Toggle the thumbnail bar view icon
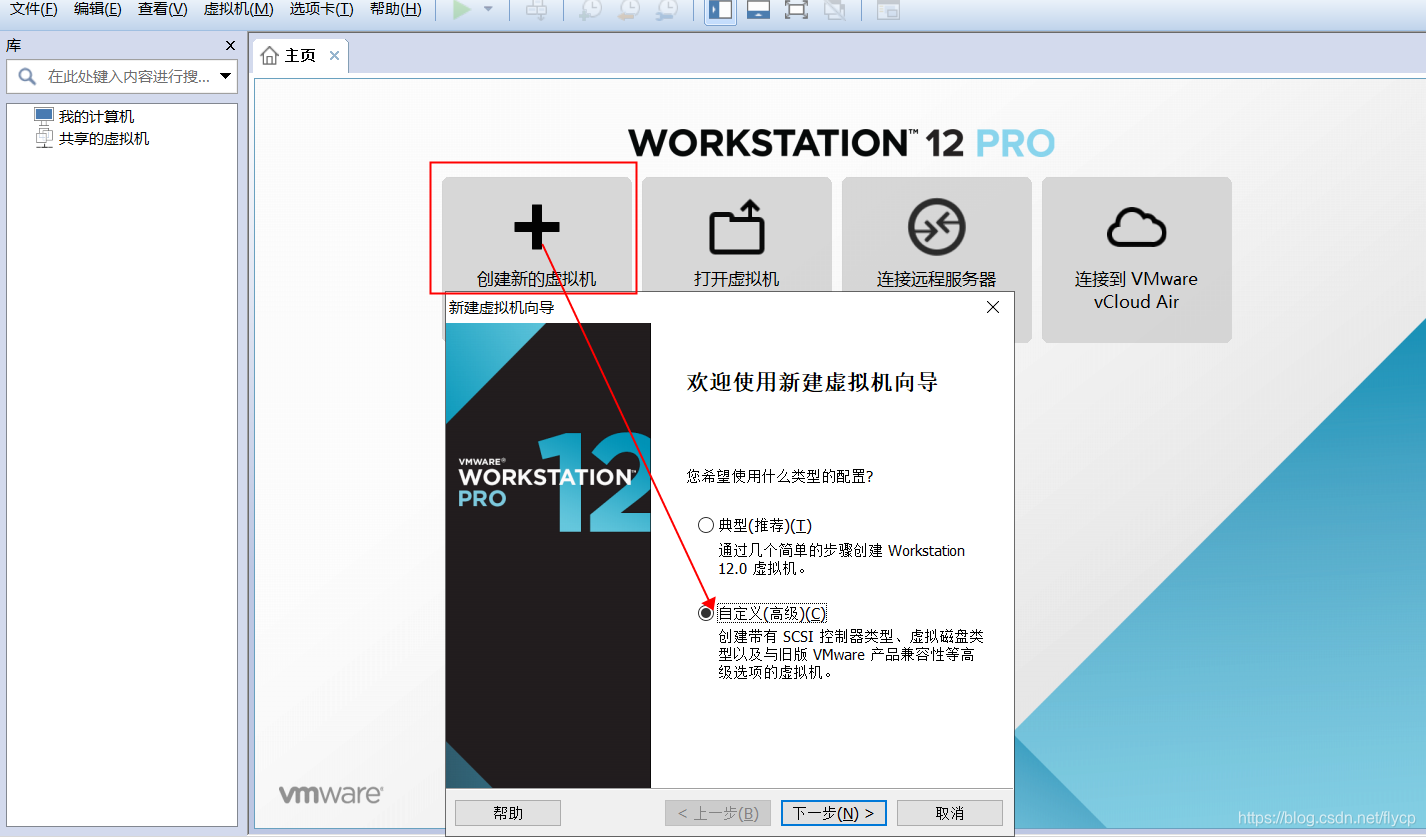 [x=758, y=10]
